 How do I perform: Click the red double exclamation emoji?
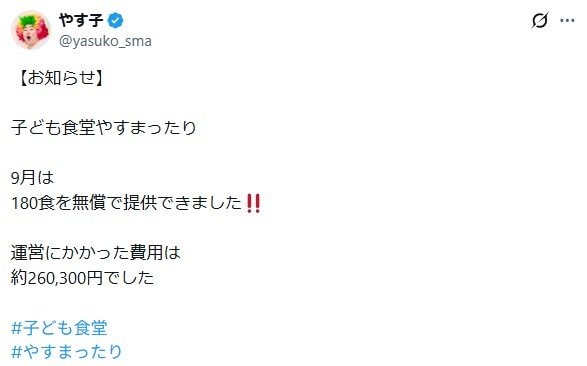coord(253,203)
